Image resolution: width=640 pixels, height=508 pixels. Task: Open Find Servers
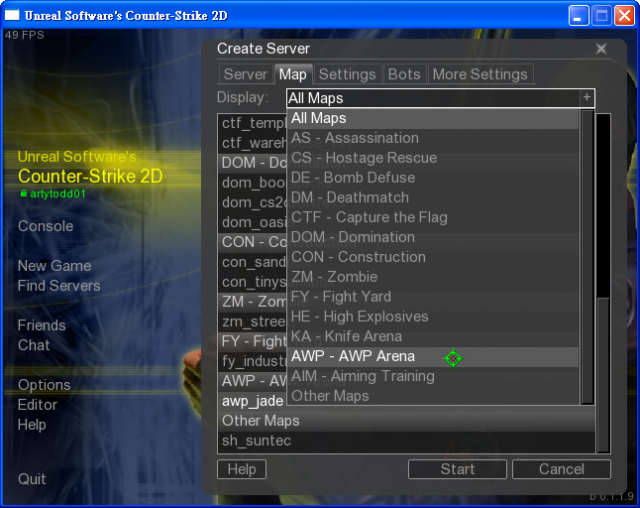59,286
